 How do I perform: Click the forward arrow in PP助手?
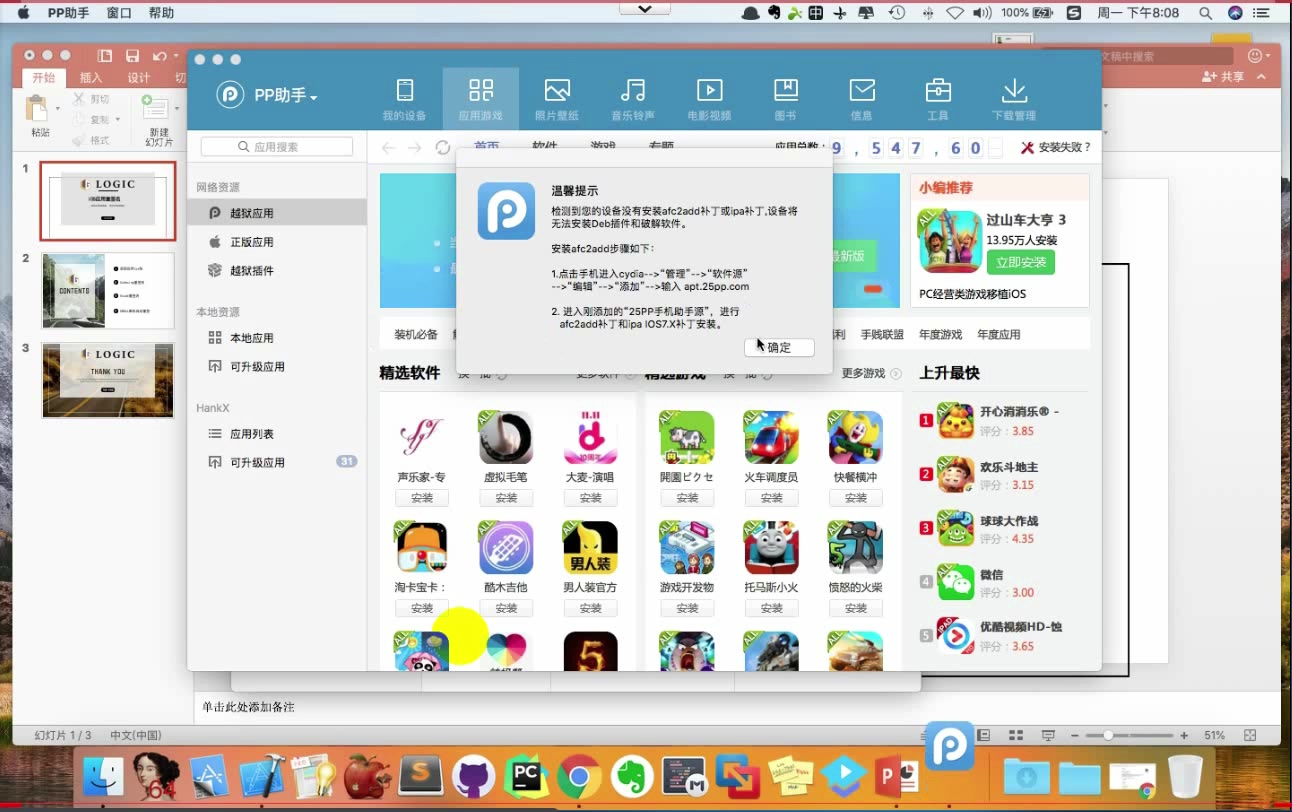point(415,148)
